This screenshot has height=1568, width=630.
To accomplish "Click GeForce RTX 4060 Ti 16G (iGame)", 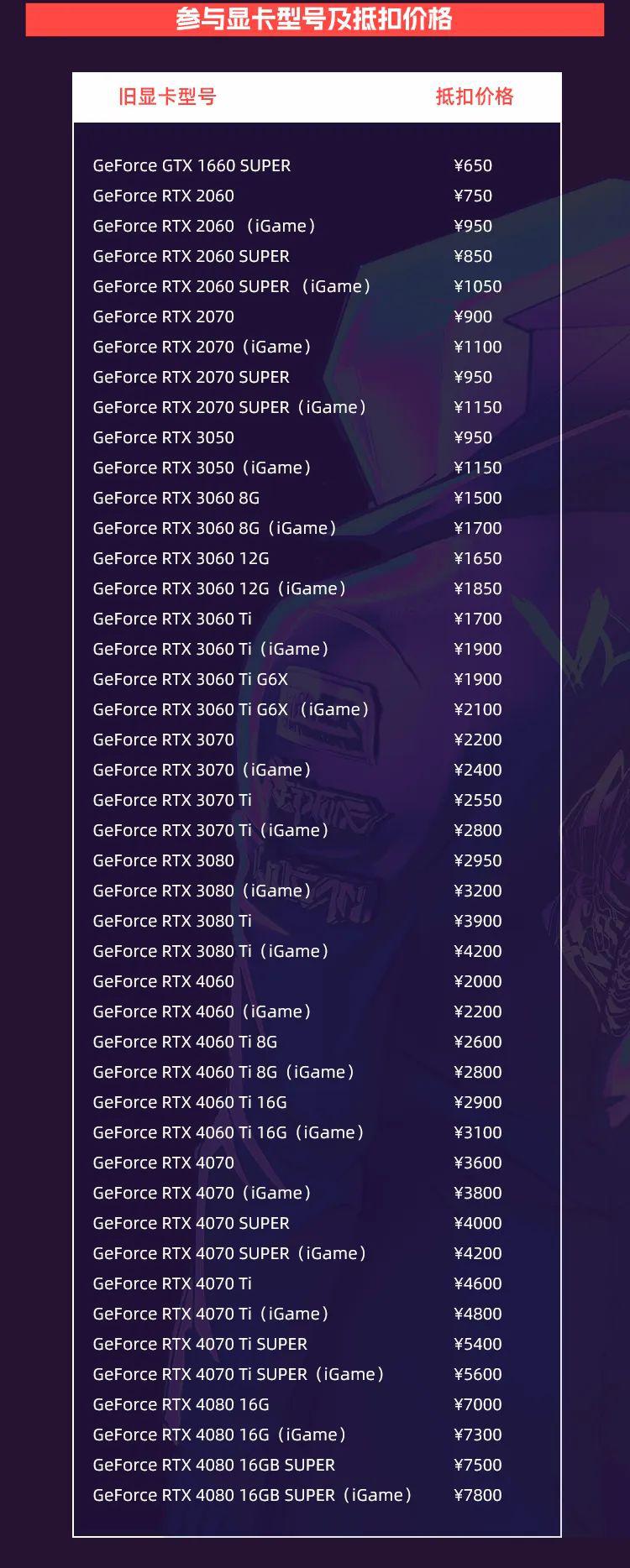I will click(228, 1132).
